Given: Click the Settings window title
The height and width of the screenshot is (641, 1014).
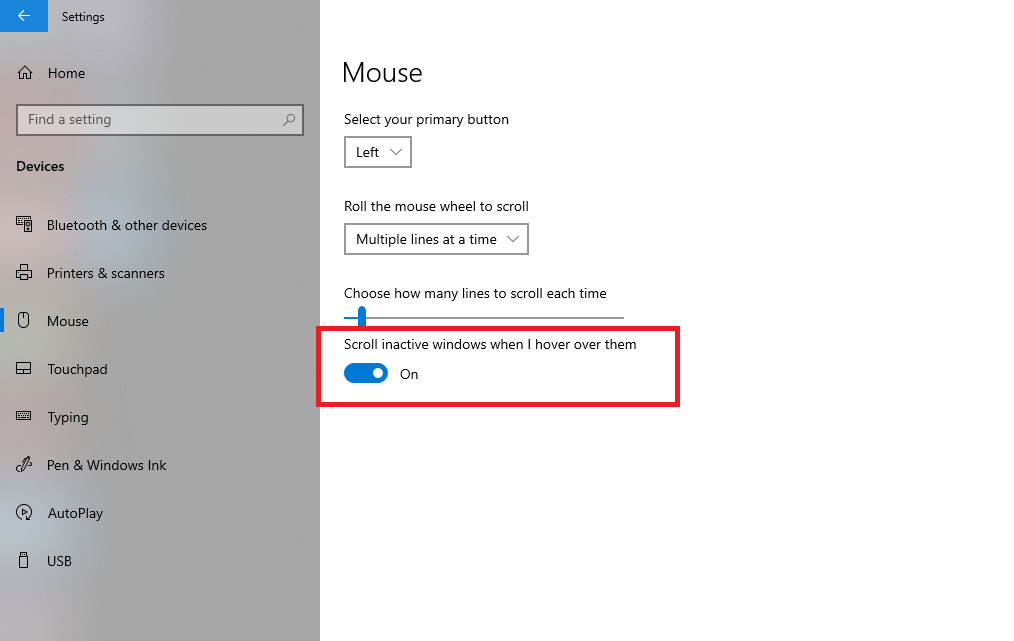Looking at the screenshot, I should (83, 17).
